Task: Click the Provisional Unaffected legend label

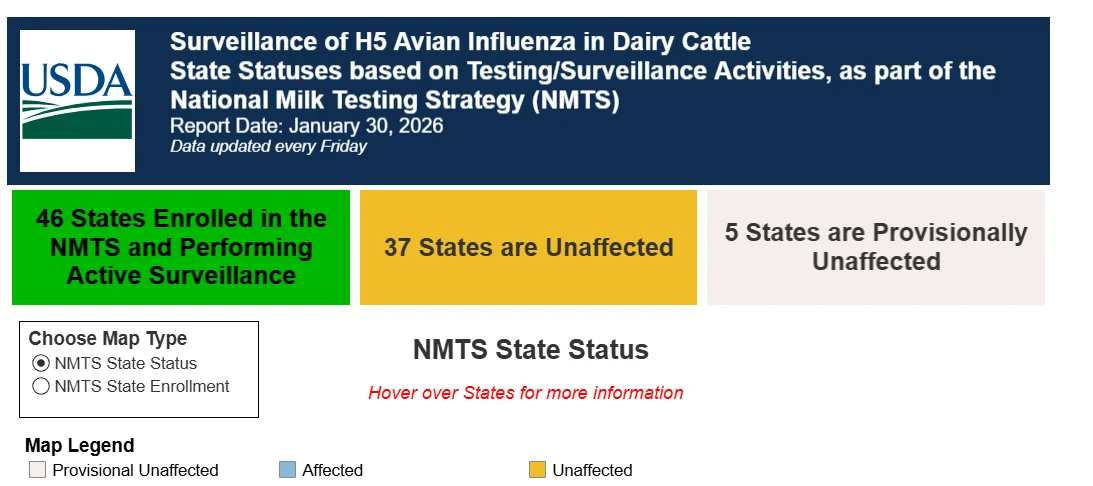Action: pos(135,470)
